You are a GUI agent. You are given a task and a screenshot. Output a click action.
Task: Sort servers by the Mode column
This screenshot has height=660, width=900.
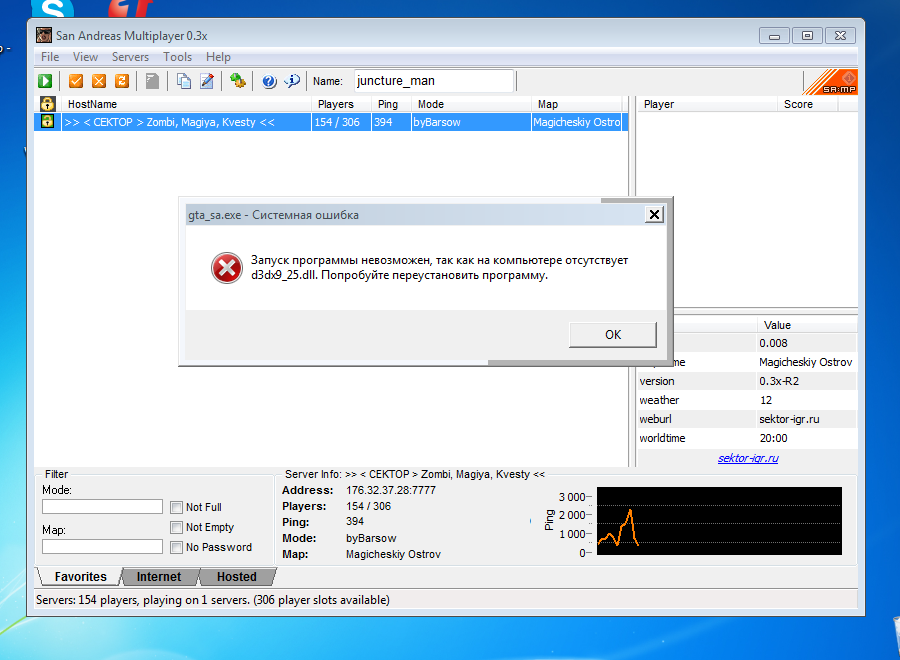click(x=471, y=104)
